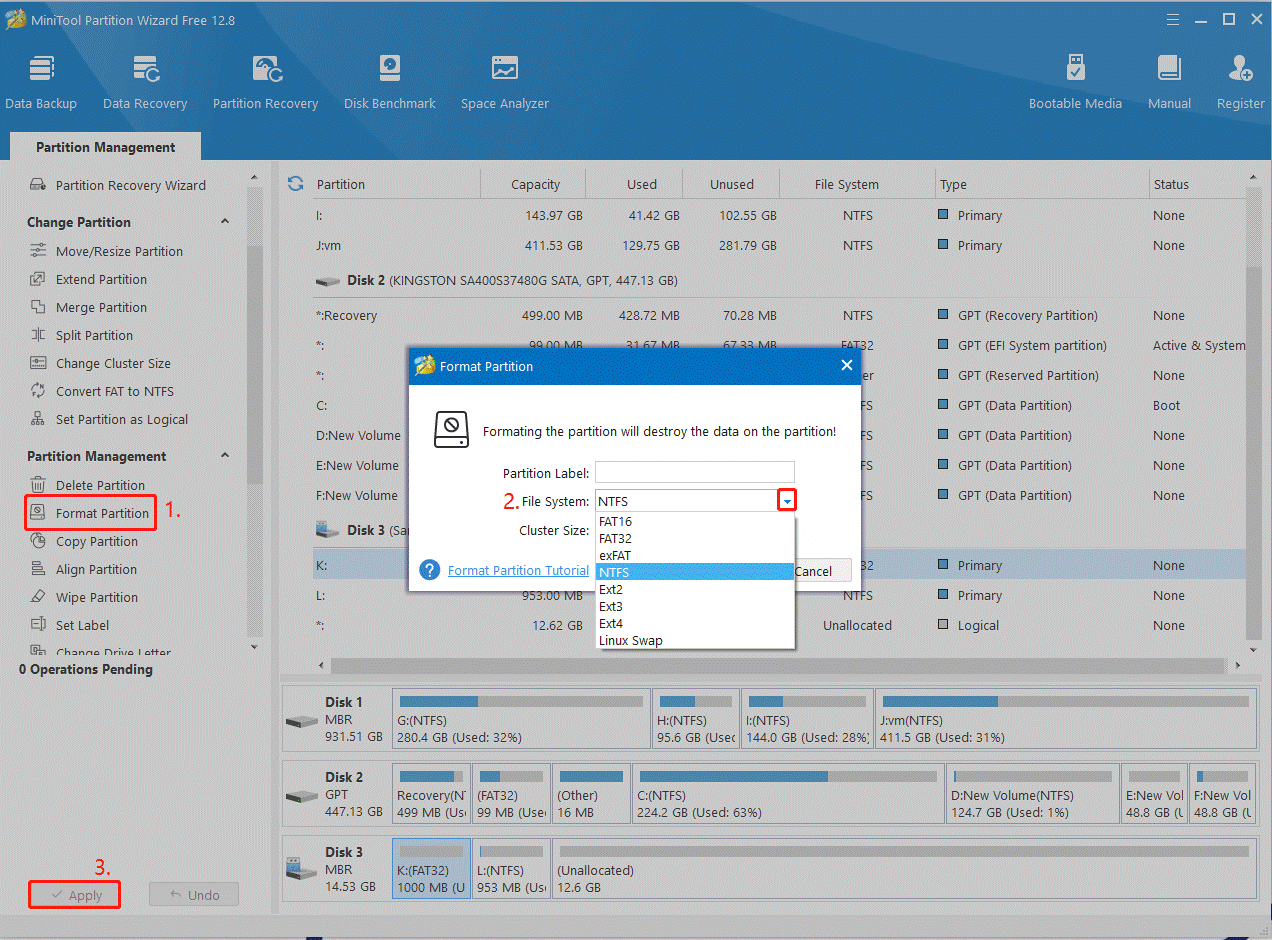
Task: Click inside the Partition Label field
Action: pos(694,473)
